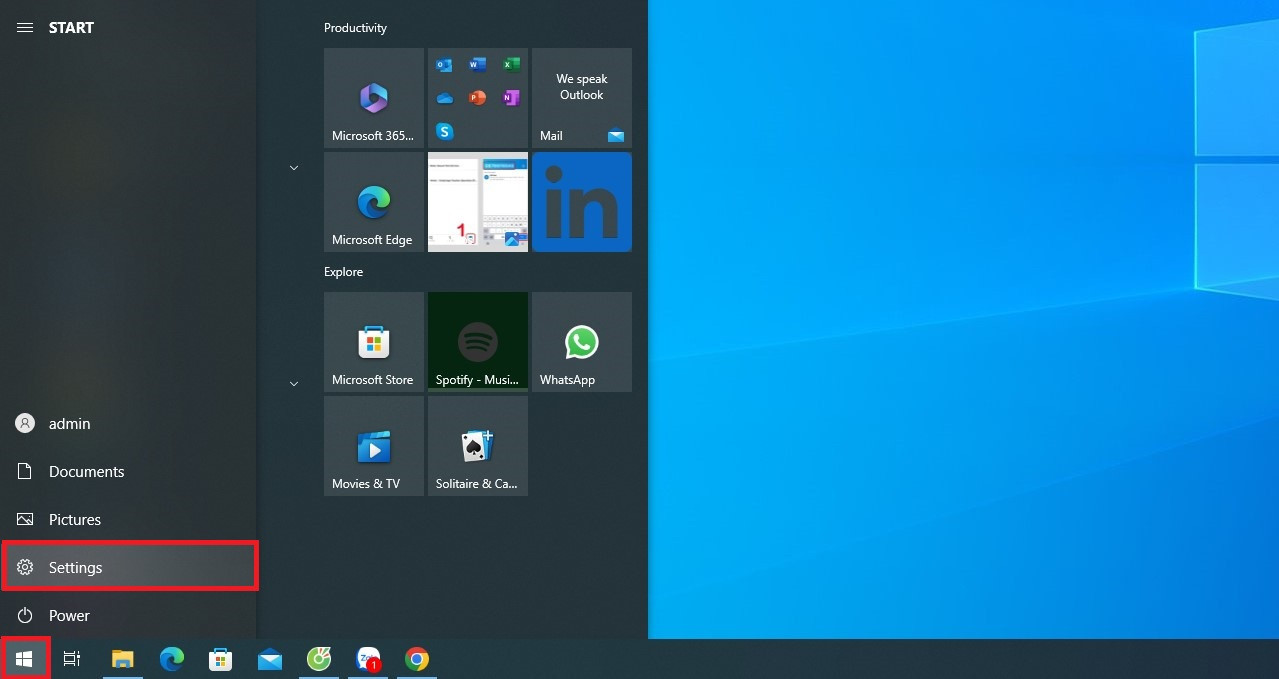
Task: Open the Outlook icon in Office folder tile
Action: pos(445,65)
